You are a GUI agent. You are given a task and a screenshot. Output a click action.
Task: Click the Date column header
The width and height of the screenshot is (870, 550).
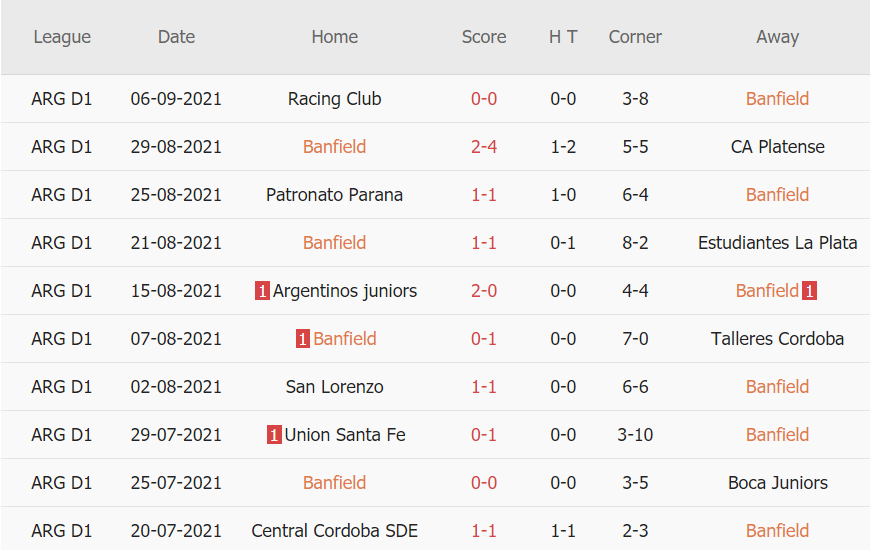[x=176, y=37]
